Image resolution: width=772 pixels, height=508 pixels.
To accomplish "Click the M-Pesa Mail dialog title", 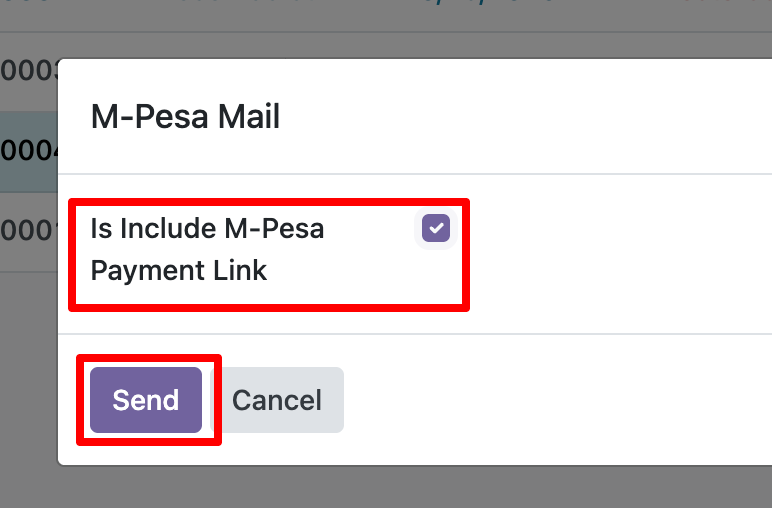I will (x=185, y=117).
